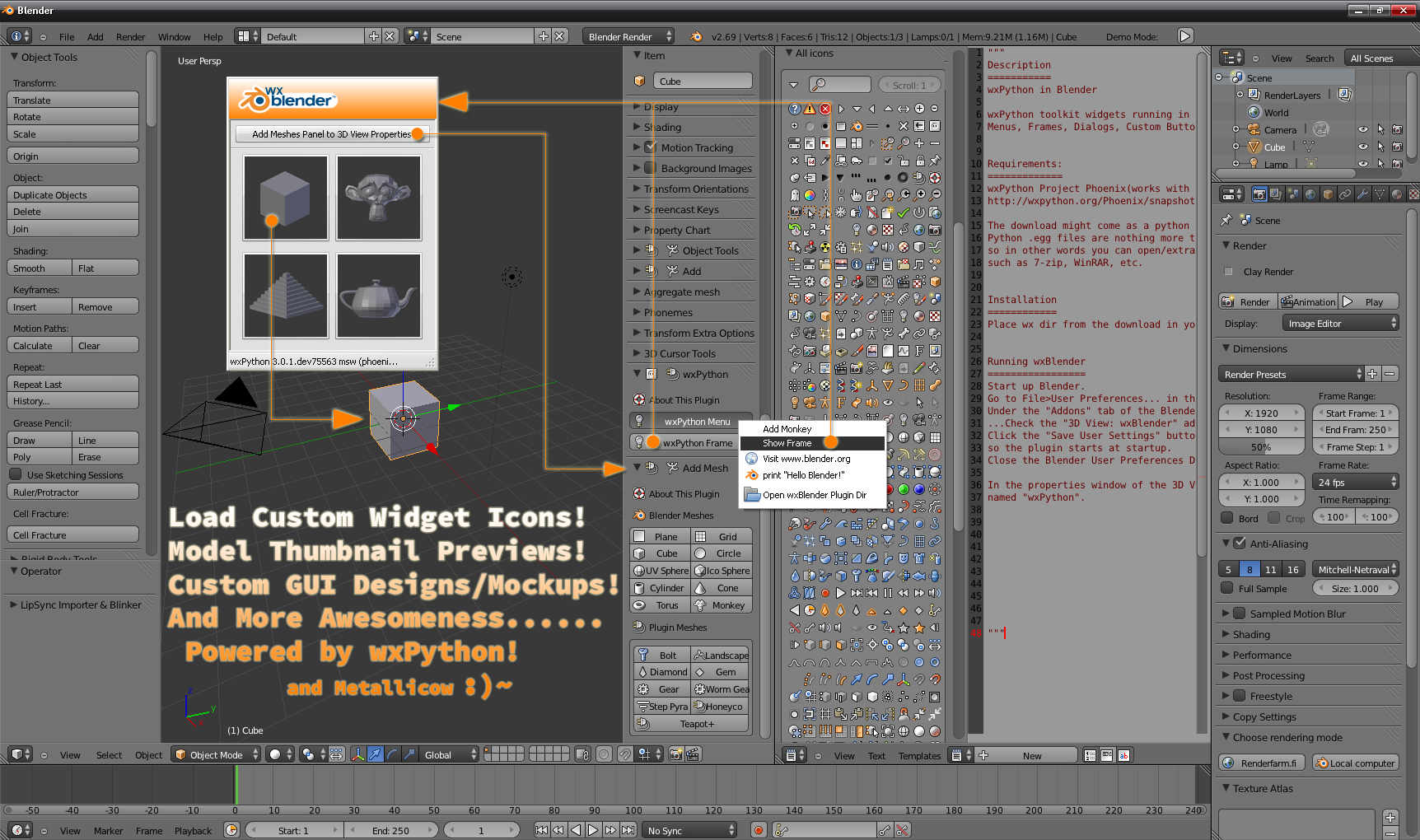Click Add Meshes Panel to 3D View Properties

331,134
